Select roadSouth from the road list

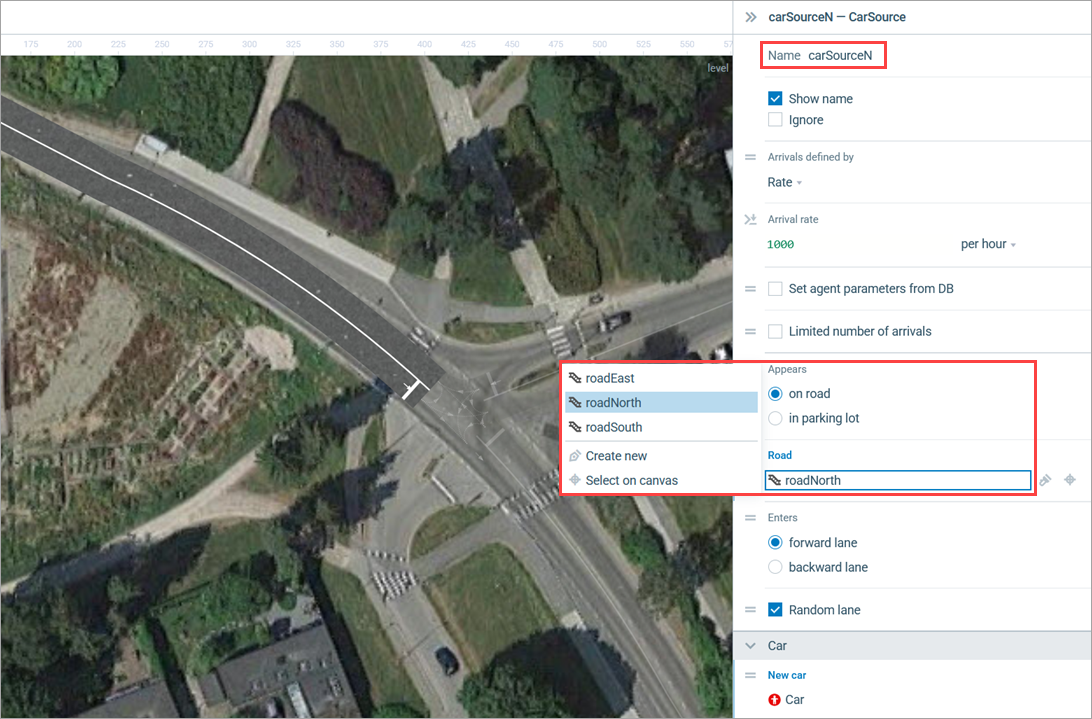tap(613, 427)
